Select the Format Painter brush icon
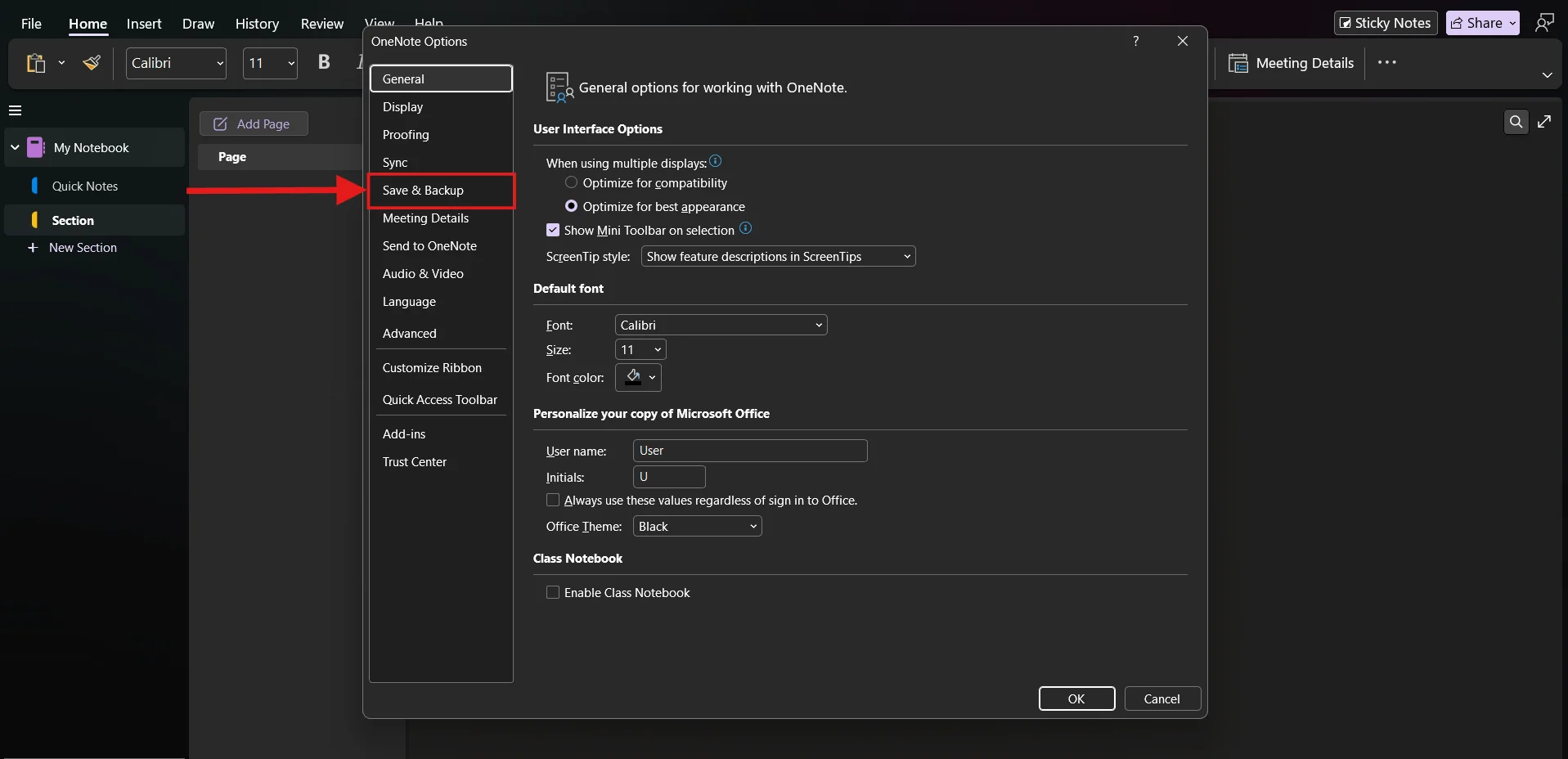The width and height of the screenshot is (1568, 759). (92, 63)
